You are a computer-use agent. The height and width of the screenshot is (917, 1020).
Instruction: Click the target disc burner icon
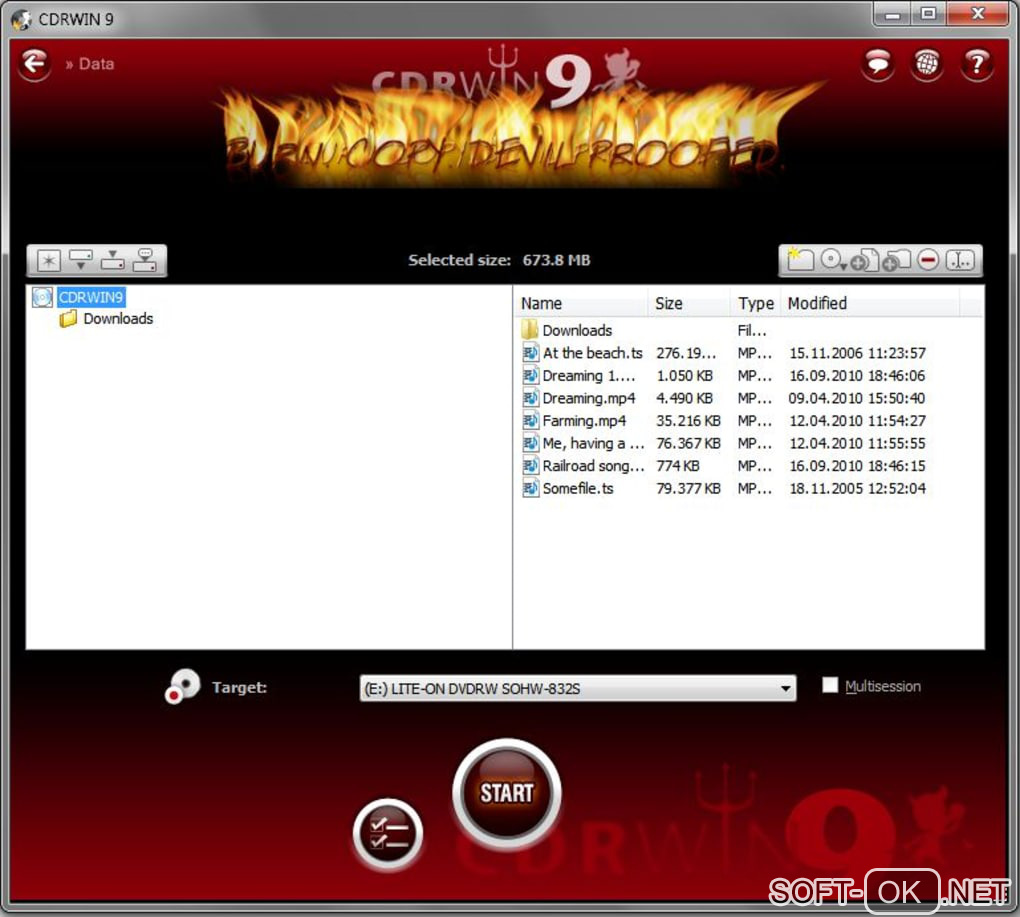tap(182, 686)
